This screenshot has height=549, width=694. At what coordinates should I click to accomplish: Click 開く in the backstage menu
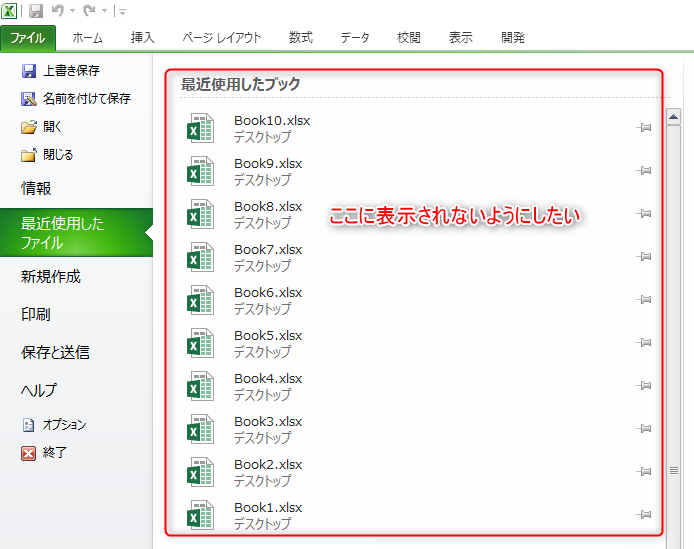click(x=41, y=127)
